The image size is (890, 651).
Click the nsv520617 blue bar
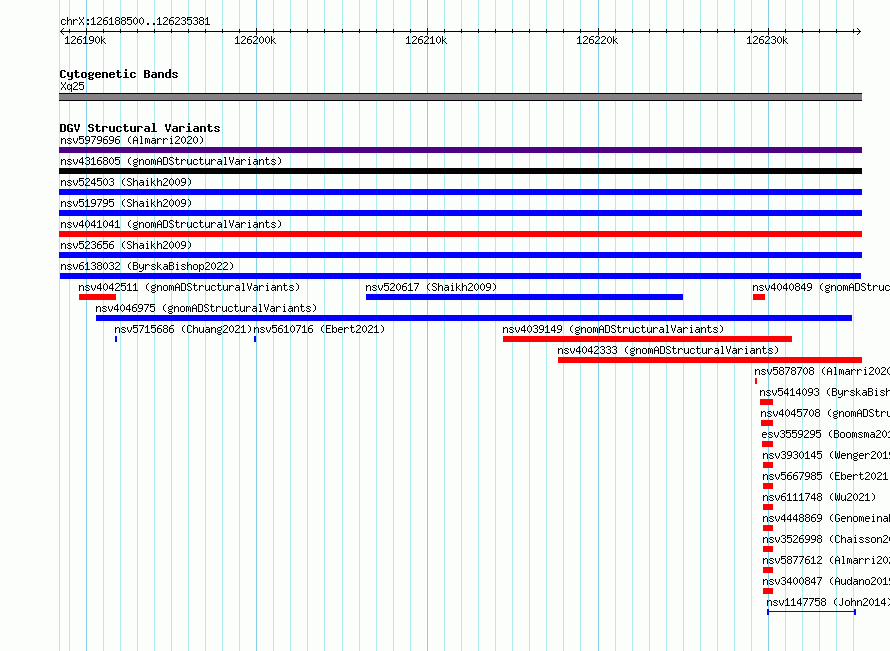[524, 297]
